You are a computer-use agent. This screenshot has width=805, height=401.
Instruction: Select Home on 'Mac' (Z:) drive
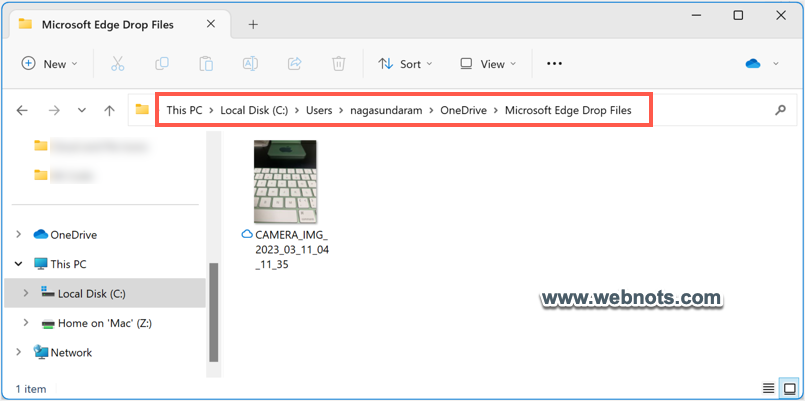point(105,323)
